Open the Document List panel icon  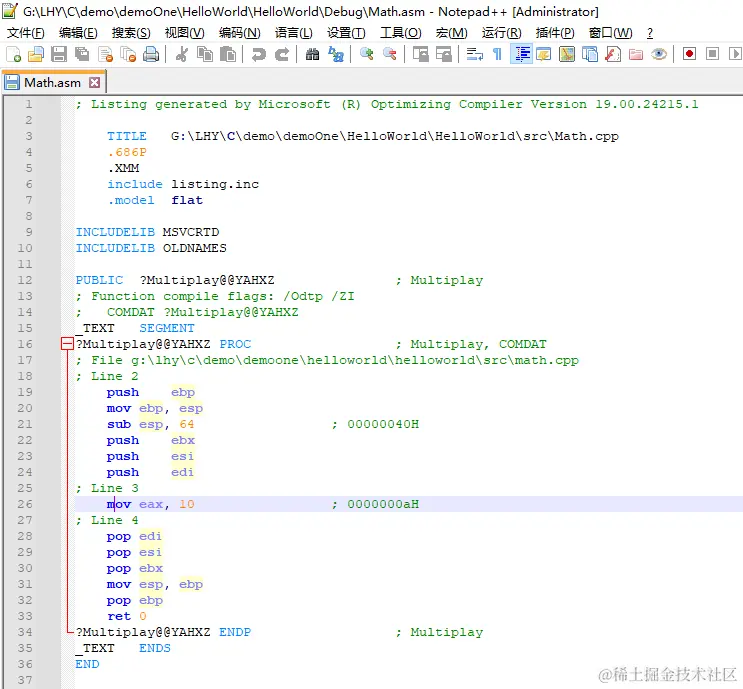click(x=589, y=54)
